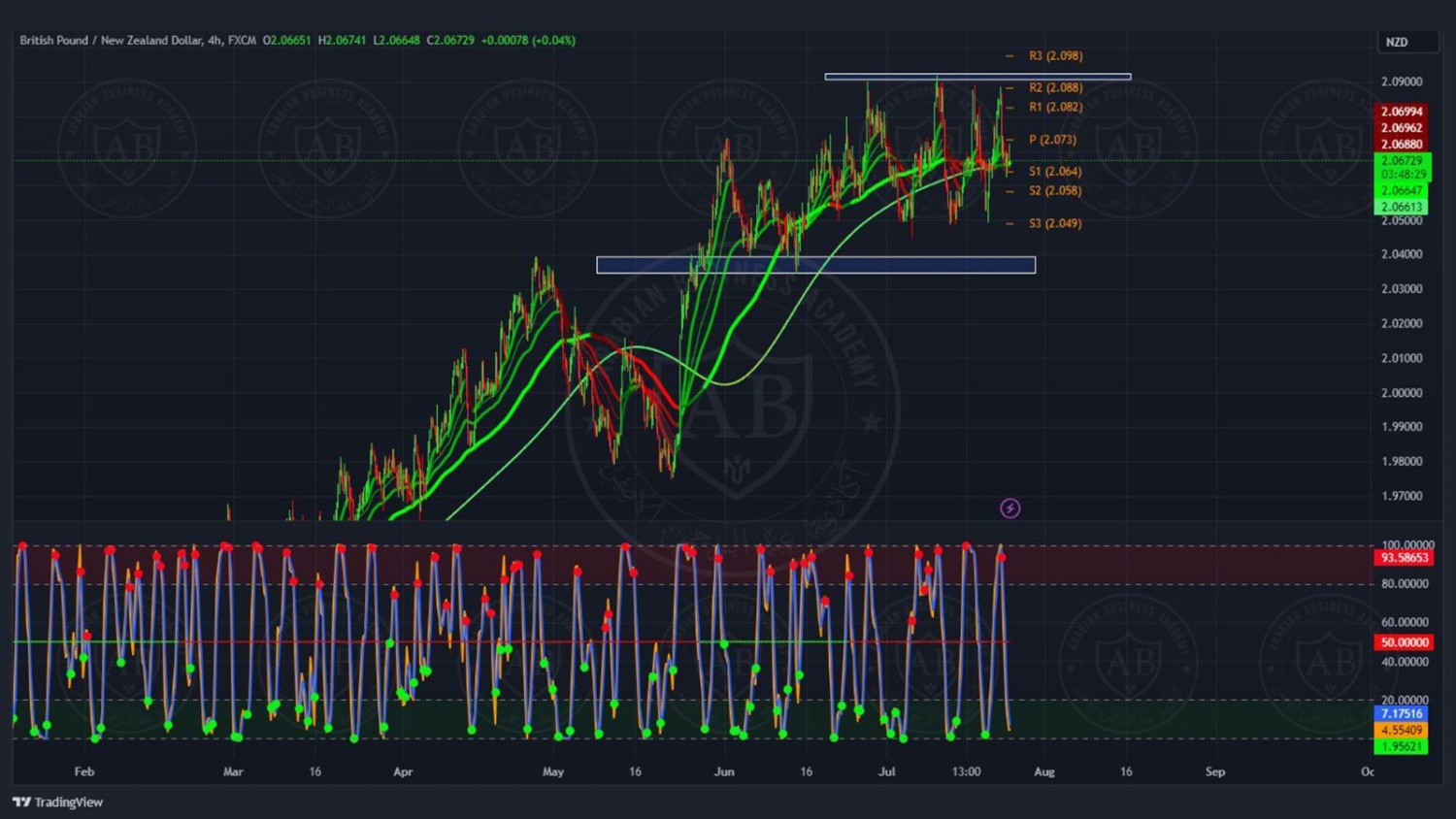Click the 7.17516 blue oscillator value
Viewport: 1456px width, 819px height.
[x=1402, y=714]
